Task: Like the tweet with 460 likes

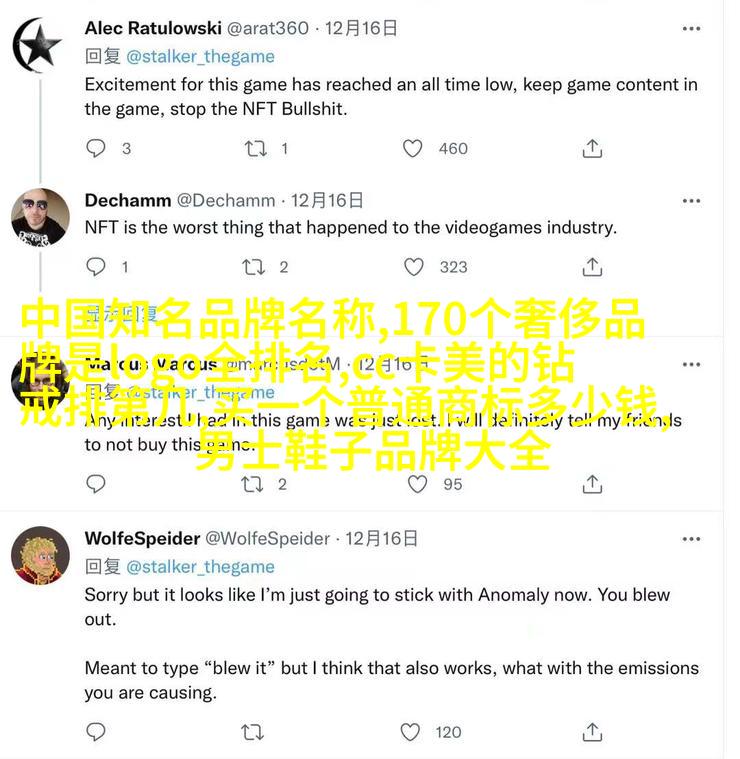Action: [412, 148]
